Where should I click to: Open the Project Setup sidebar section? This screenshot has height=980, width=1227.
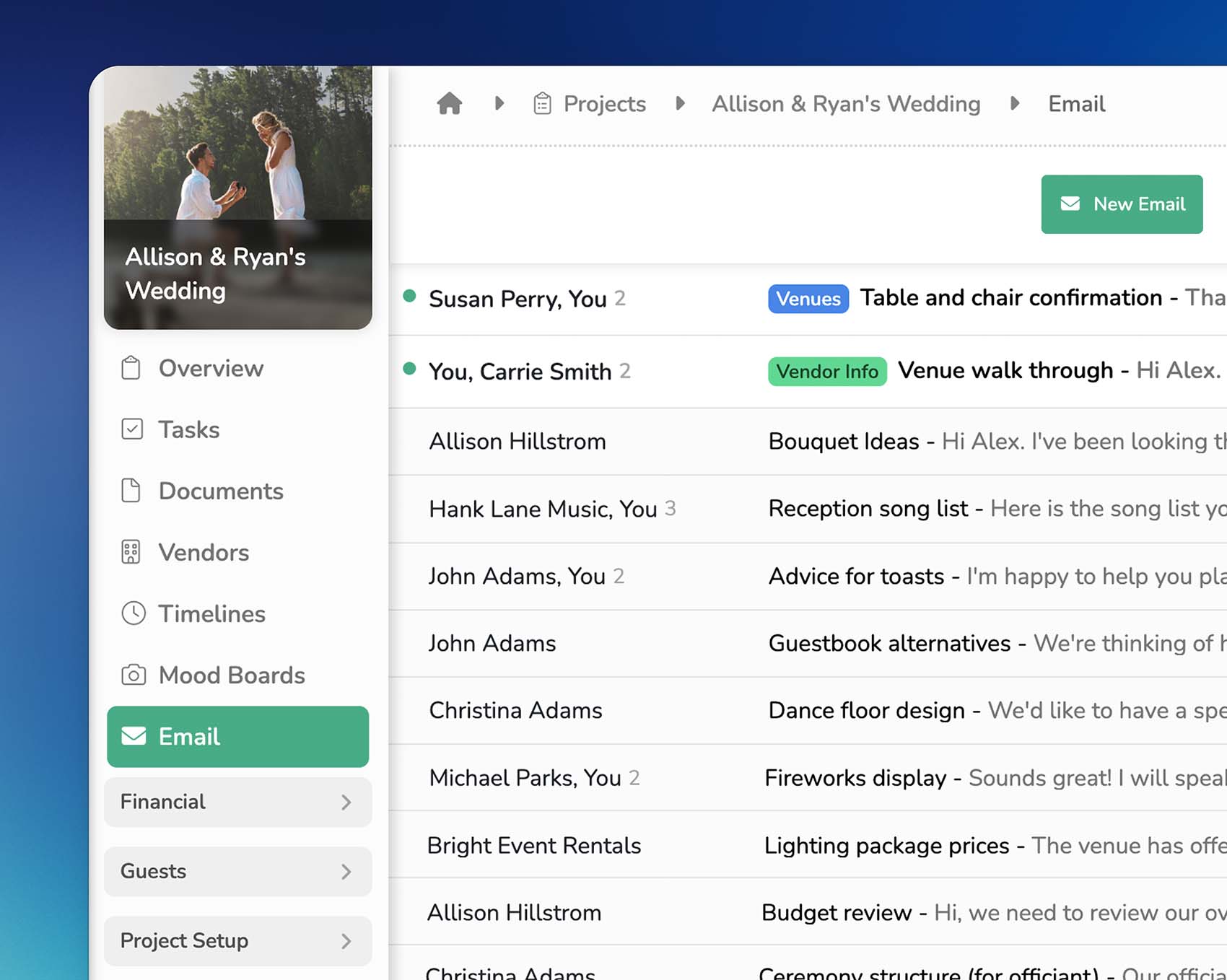pyautogui.click(x=237, y=941)
